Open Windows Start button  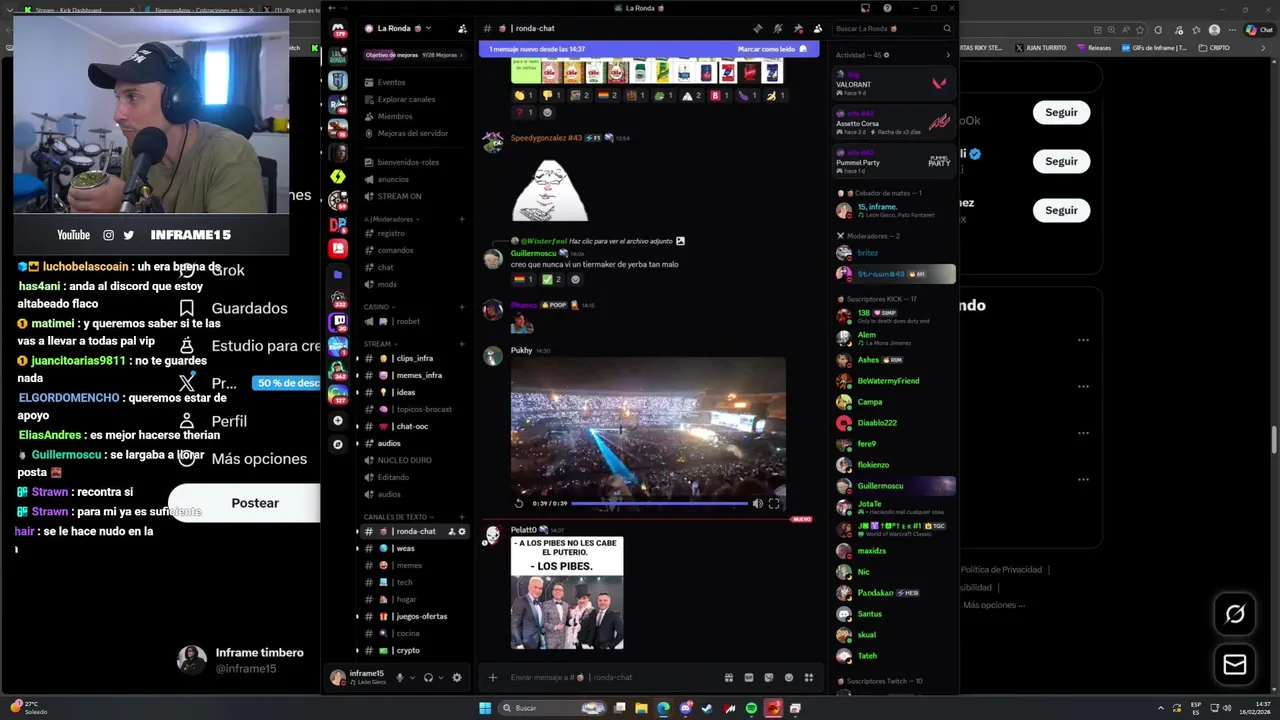pos(485,708)
